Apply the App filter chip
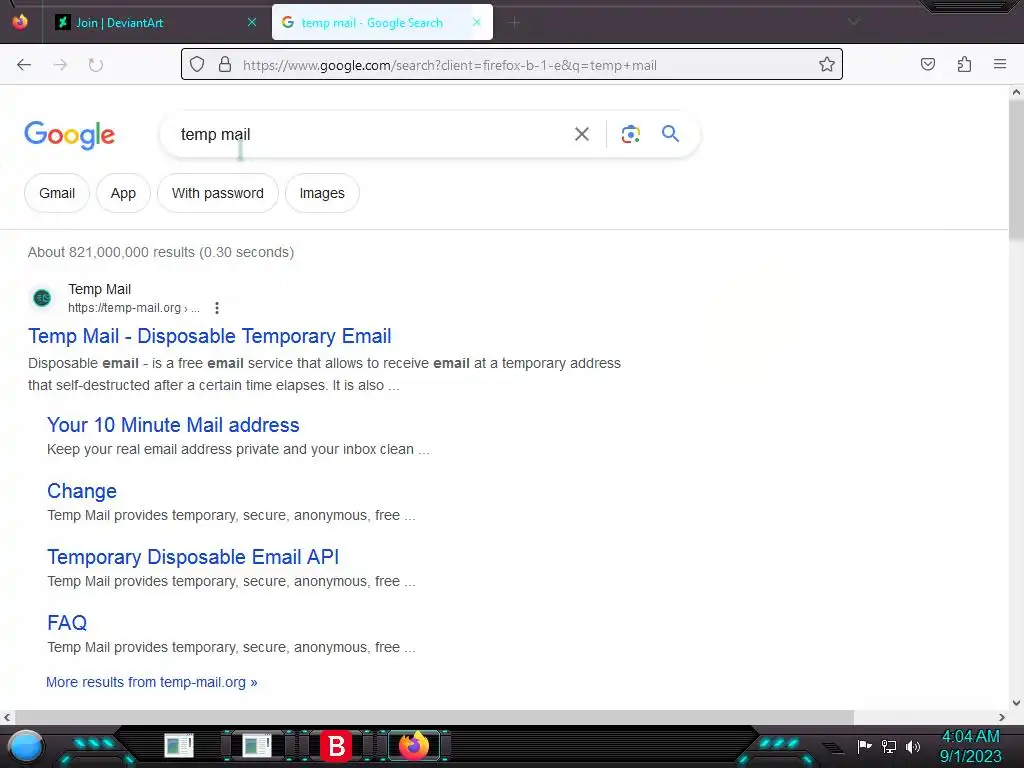This screenshot has height=768, width=1024. coord(123,193)
